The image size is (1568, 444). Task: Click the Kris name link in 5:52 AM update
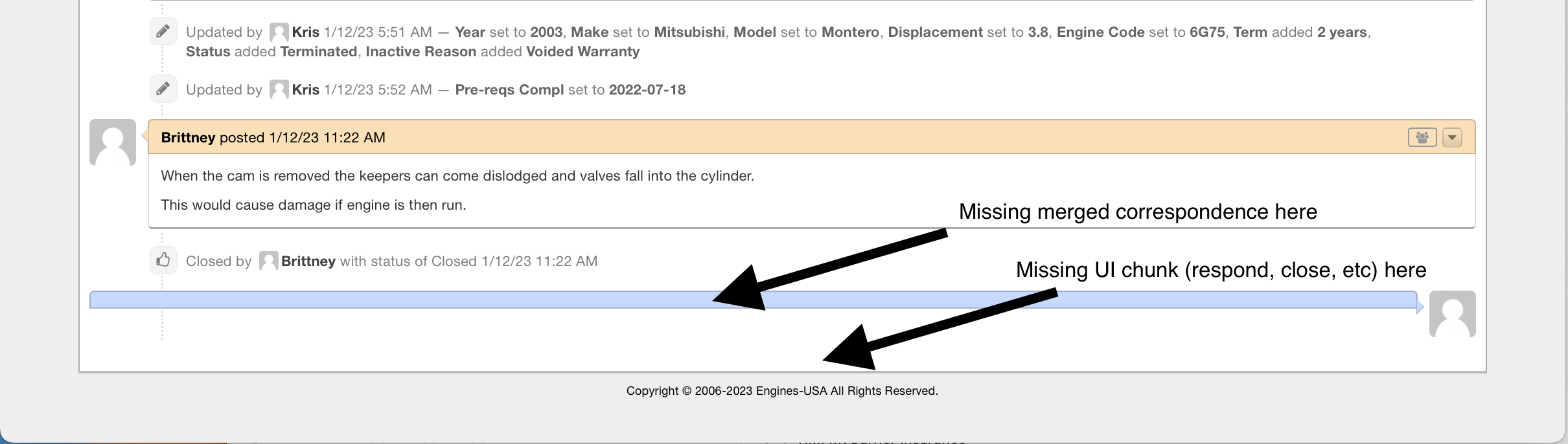coord(306,90)
